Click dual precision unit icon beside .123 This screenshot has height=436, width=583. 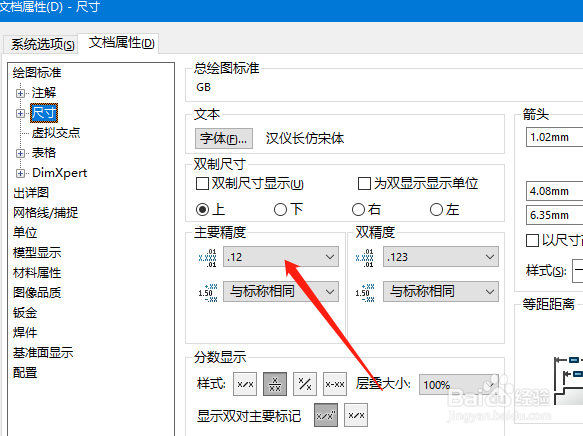(364, 258)
